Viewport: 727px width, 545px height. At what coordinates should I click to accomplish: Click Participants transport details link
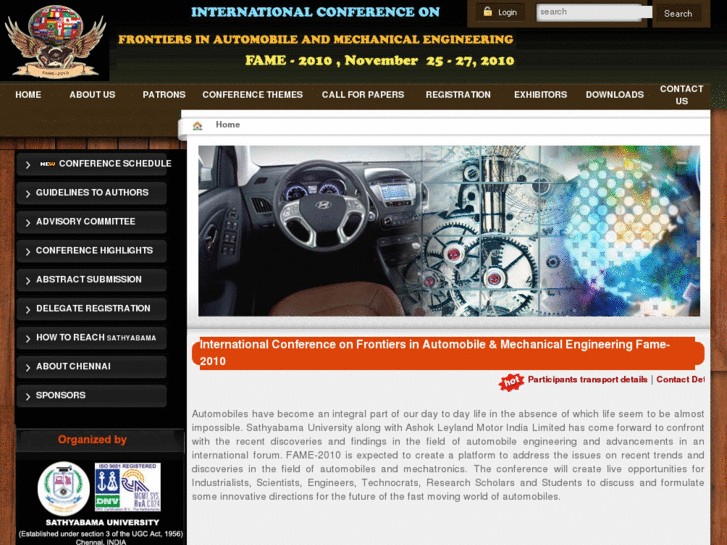click(x=587, y=379)
